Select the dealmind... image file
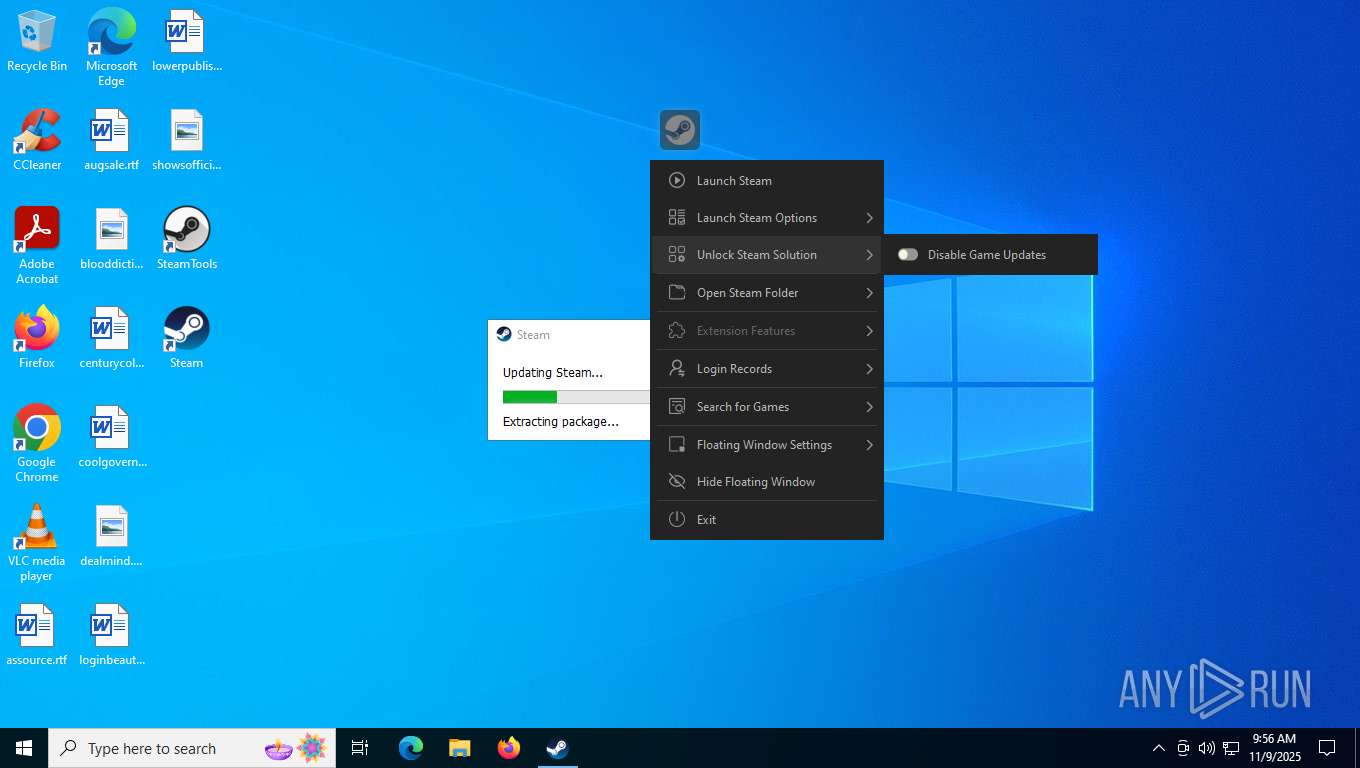This screenshot has height=768, width=1360. pos(112,535)
